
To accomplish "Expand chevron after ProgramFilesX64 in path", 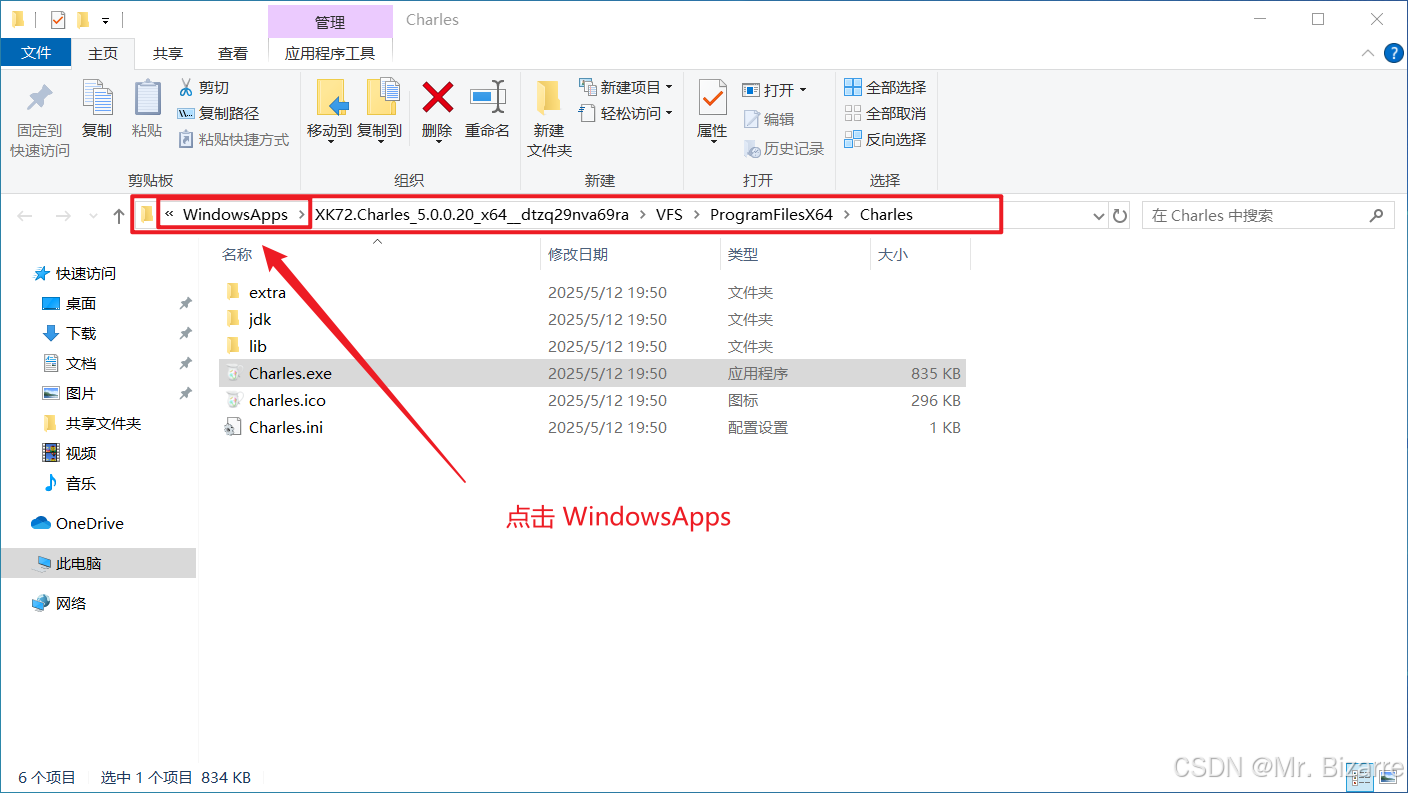I will pos(846,215).
